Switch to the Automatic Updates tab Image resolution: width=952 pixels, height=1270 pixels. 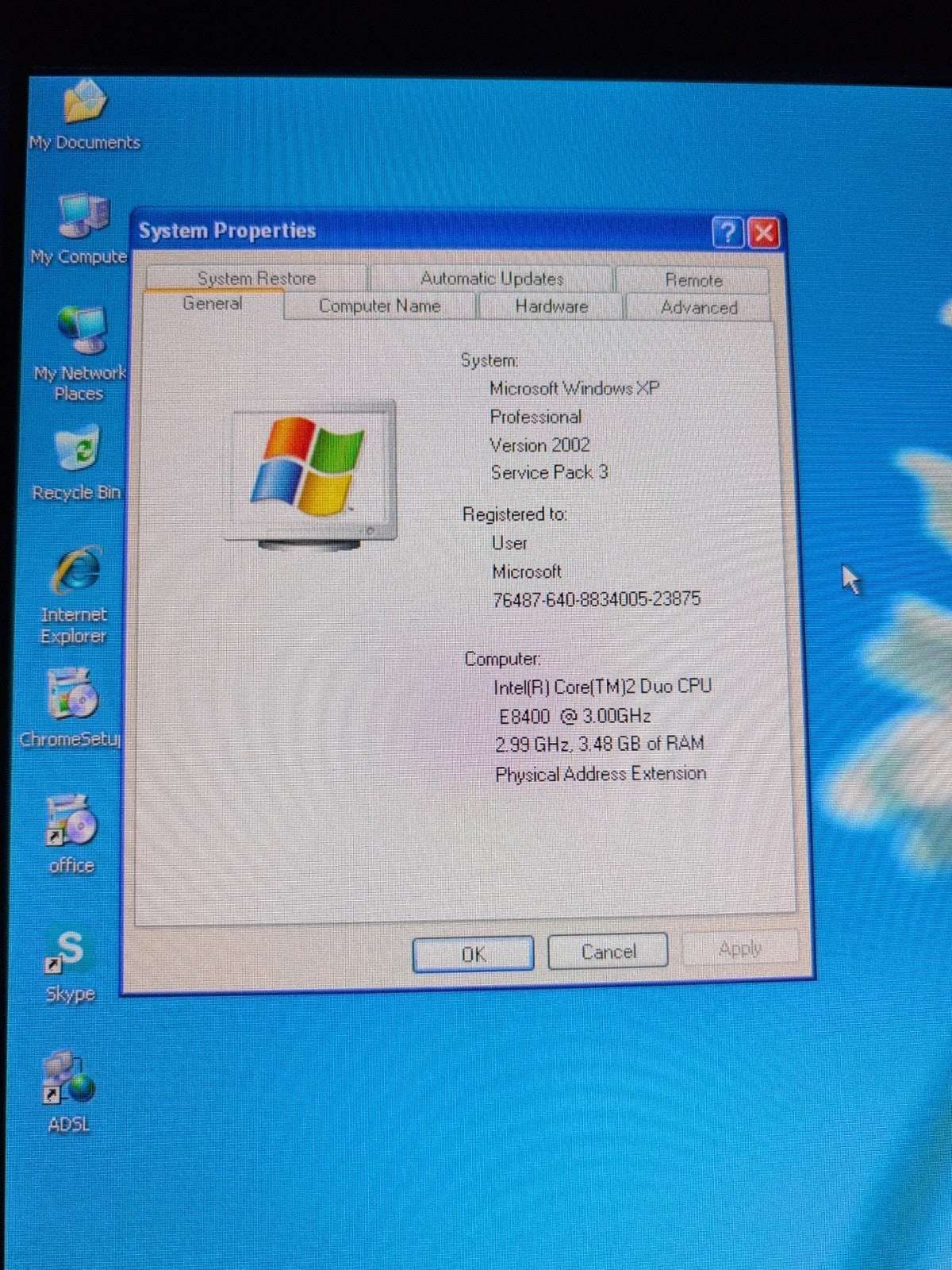[492, 279]
